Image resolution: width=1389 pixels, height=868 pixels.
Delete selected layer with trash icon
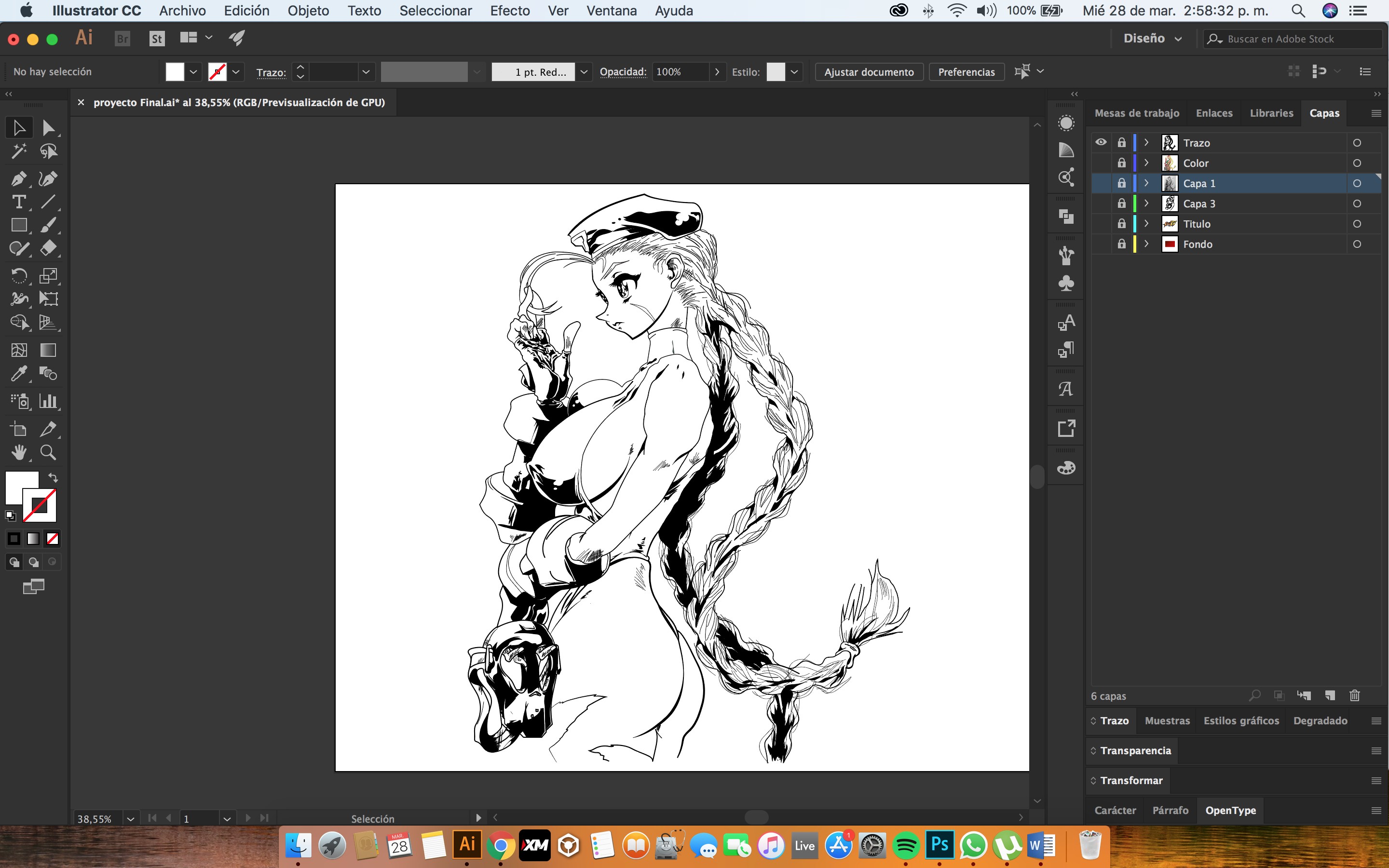tap(1355, 696)
